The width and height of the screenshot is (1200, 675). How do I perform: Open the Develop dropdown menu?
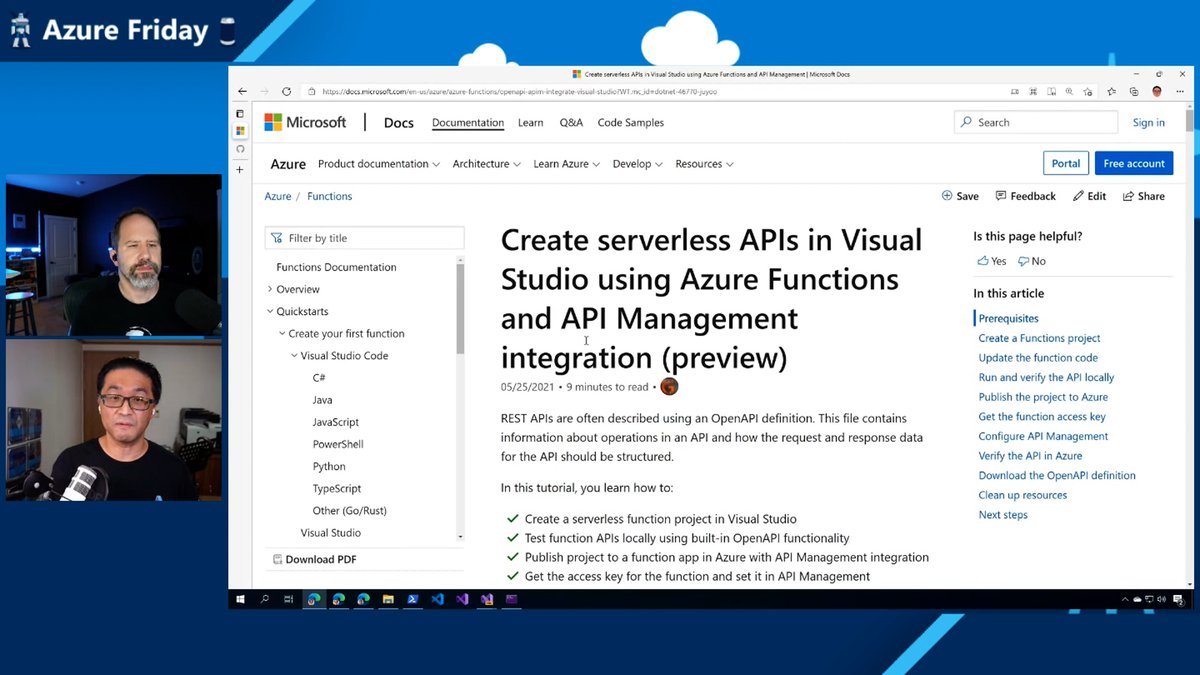point(638,164)
